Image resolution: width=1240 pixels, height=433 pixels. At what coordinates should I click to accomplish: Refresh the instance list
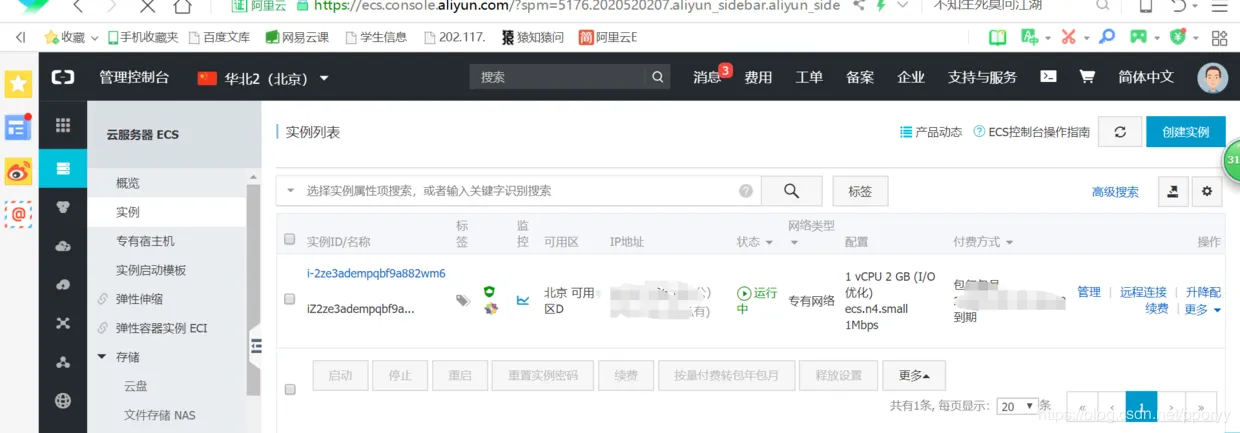pos(1120,132)
